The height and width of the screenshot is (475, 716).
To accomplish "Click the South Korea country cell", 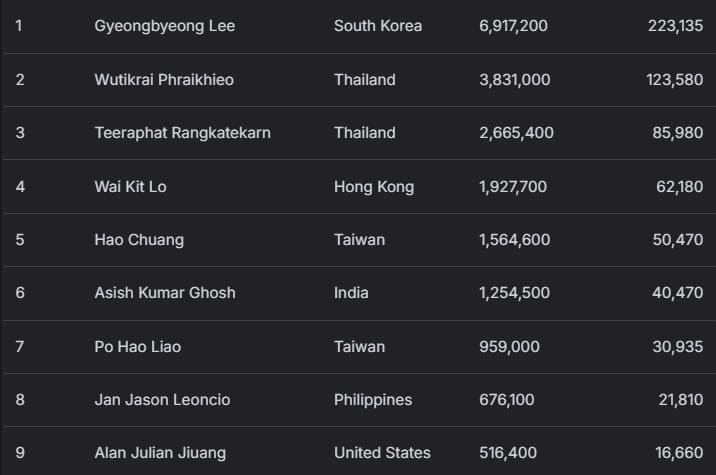I will (378, 26).
